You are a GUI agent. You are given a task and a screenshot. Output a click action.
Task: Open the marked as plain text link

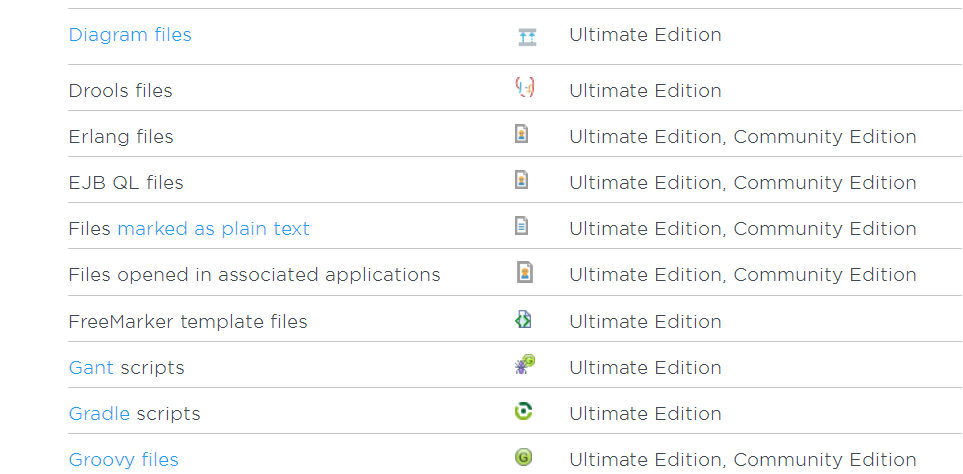pos(213,228)
